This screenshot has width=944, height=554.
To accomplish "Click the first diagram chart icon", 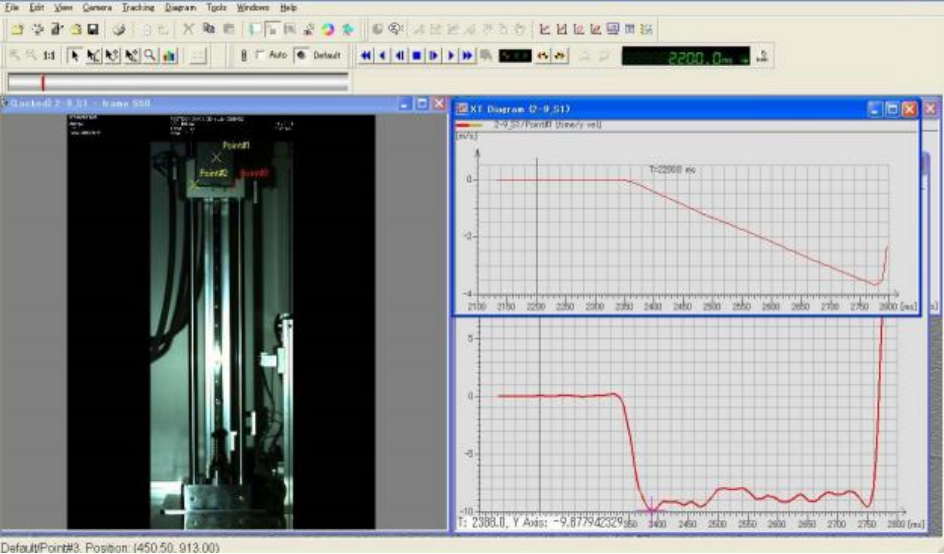I will tap(545, 29).
